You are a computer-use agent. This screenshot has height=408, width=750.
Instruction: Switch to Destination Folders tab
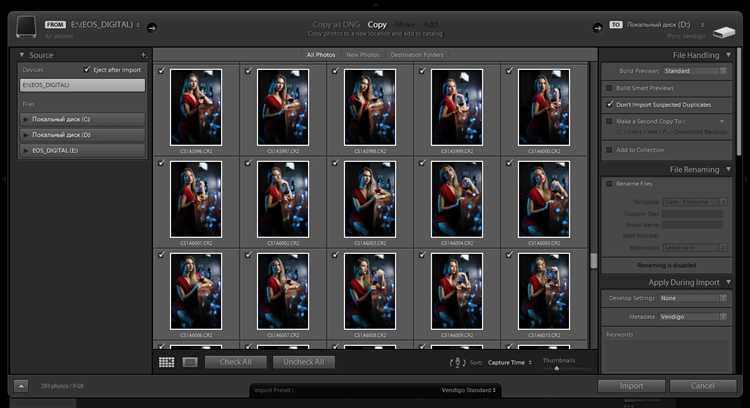click(417, 55)
